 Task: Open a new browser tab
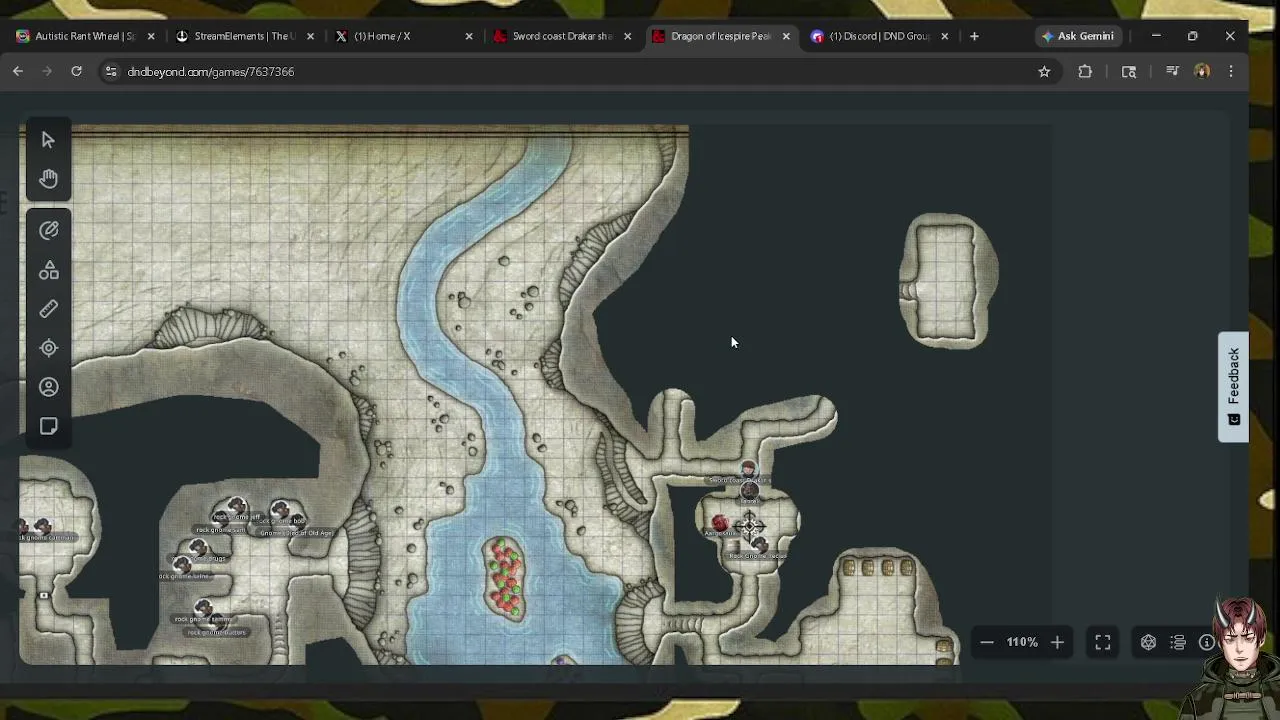[974, 36]
